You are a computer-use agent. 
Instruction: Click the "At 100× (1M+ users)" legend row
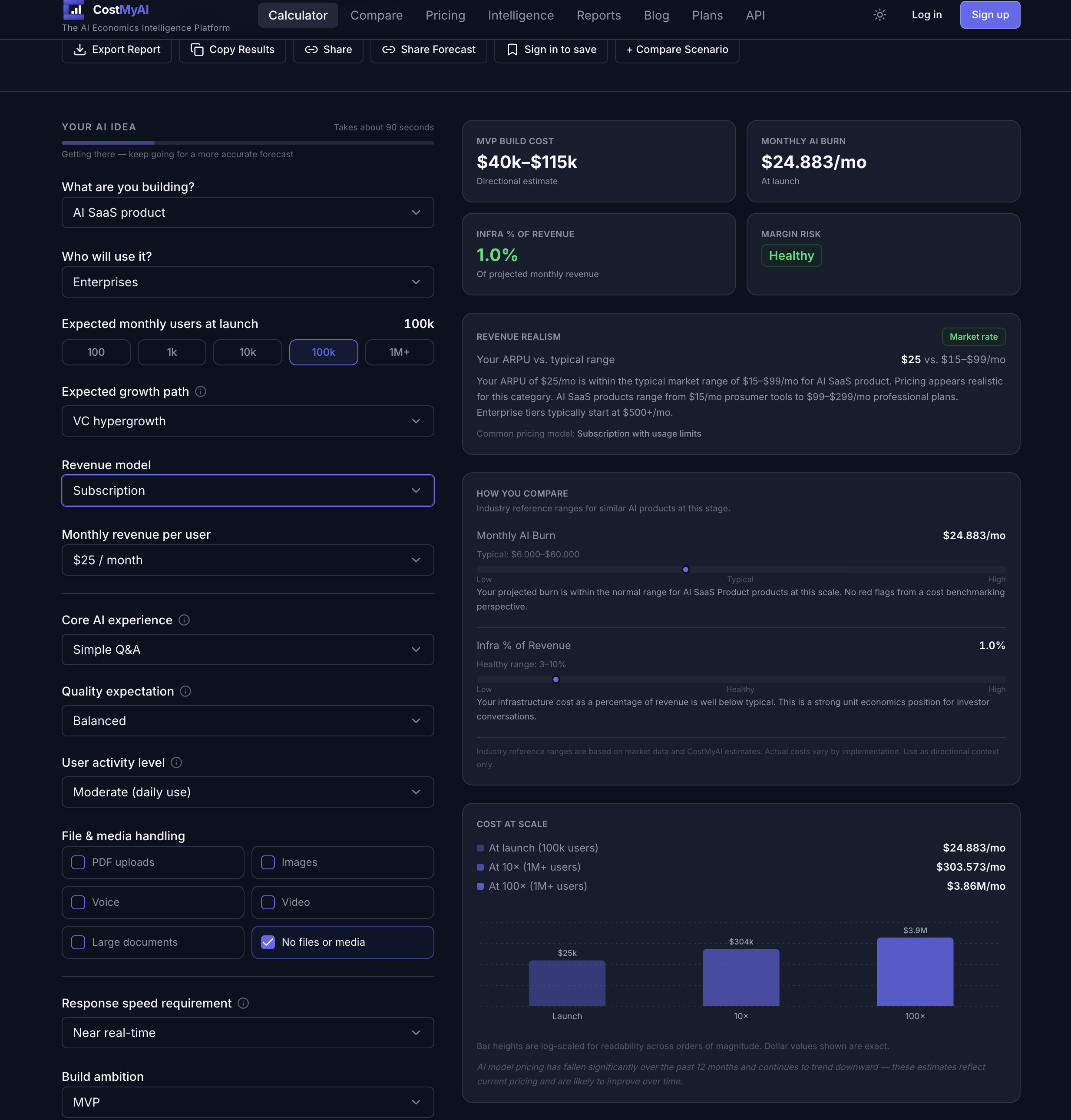click(741, 886)
